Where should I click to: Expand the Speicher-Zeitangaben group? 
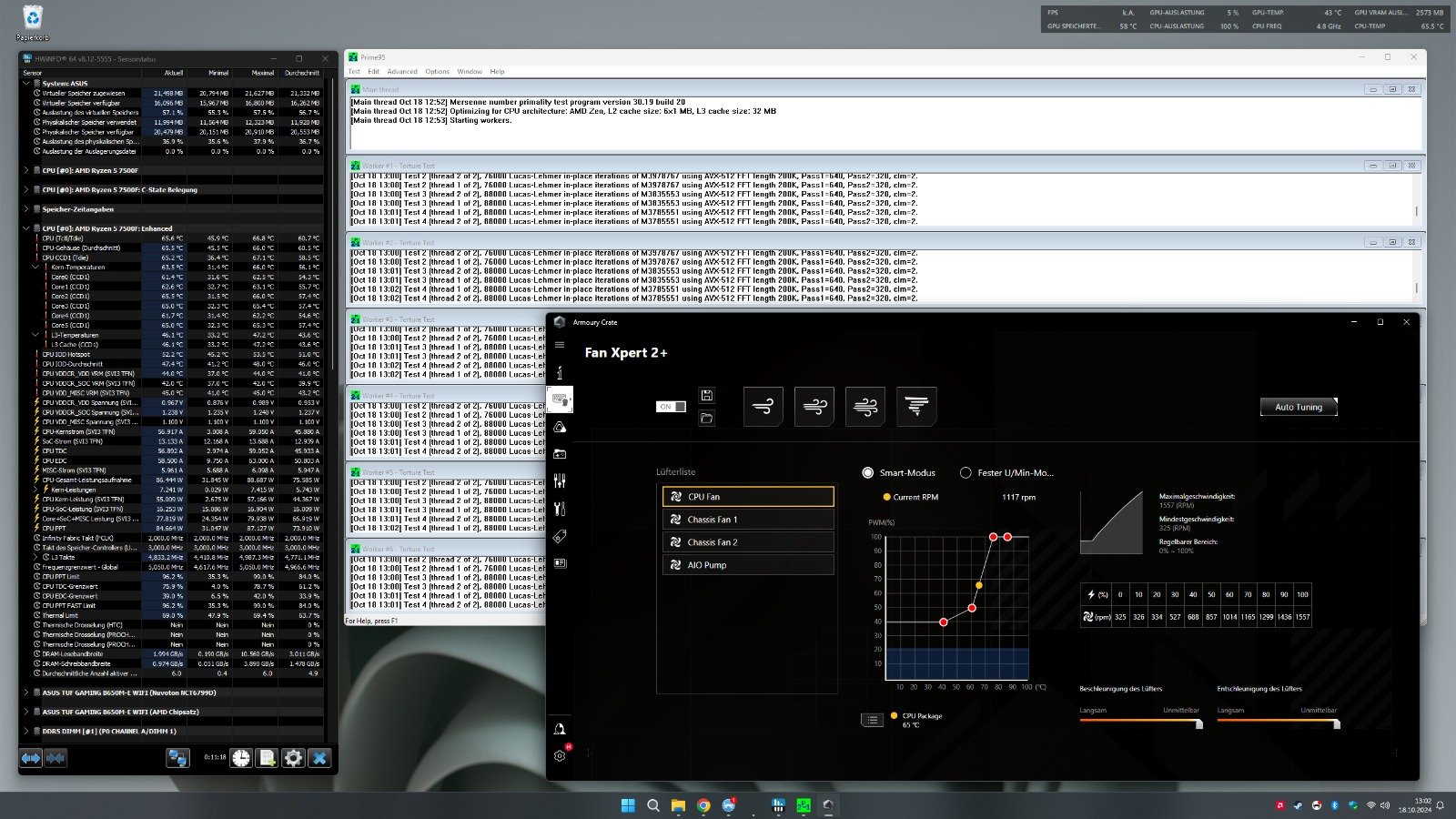coord(25,209)
